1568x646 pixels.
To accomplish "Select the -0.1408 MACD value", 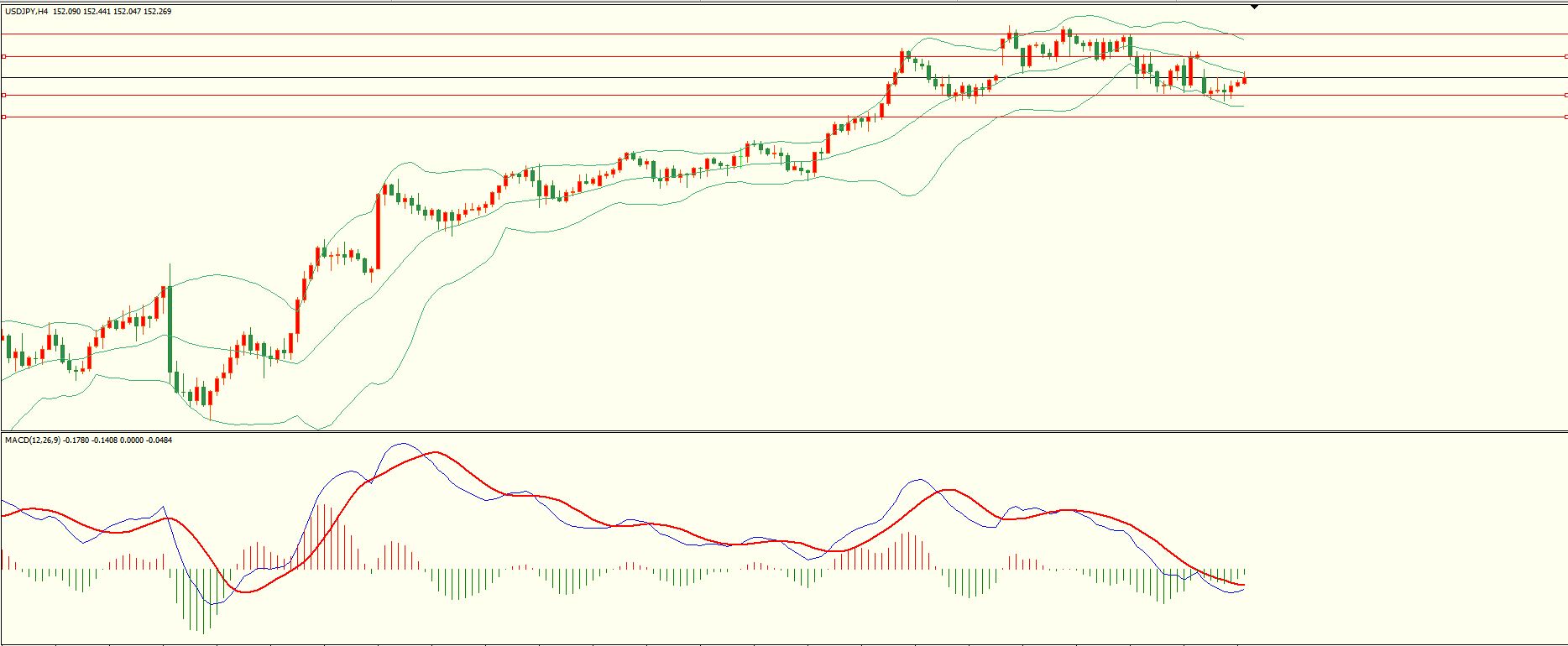I will pos(105,440).
